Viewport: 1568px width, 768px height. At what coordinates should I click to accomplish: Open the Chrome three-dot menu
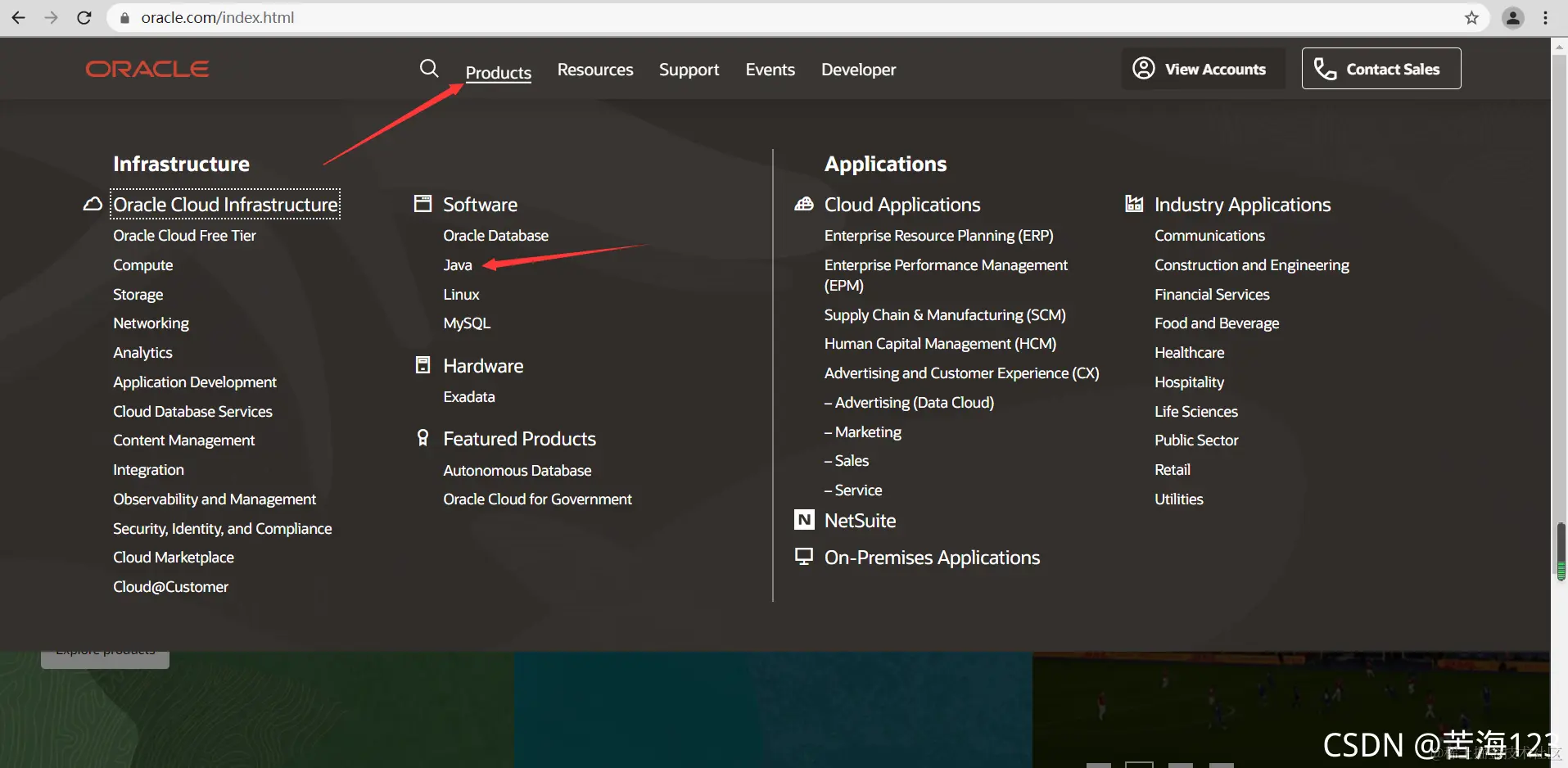point(1545,17)
